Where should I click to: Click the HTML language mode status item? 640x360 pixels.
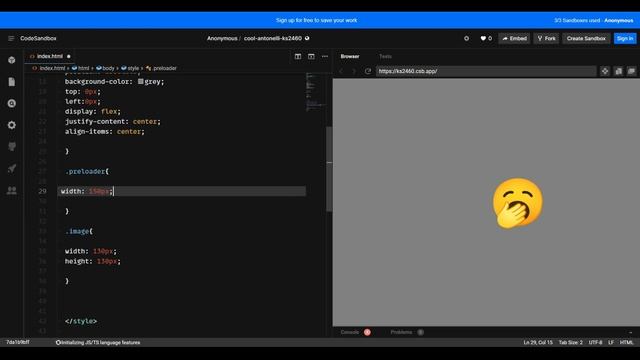627,342
